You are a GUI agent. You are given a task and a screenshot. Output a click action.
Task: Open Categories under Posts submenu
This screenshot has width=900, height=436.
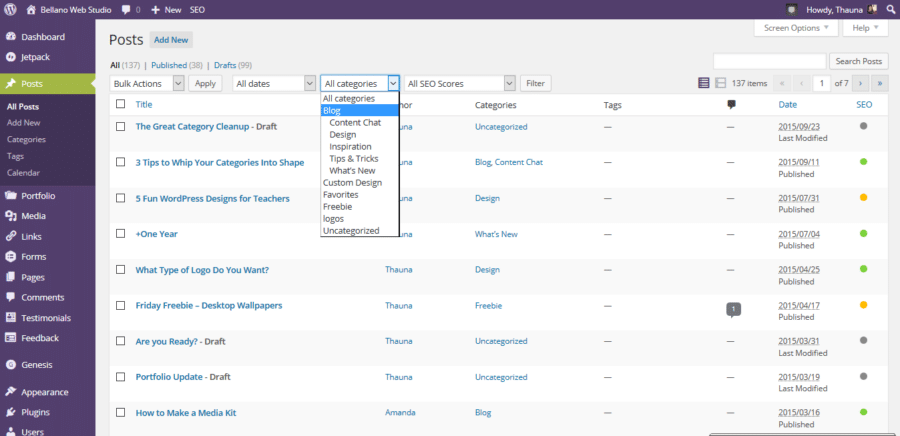pos(26,139)
